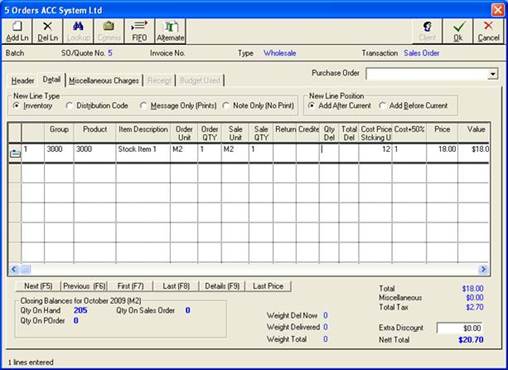Select the Inventory line type radio

tap(16, 106)
